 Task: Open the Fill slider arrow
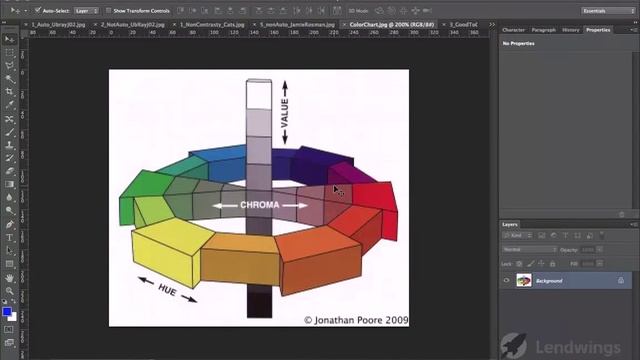pyautogui.click(x=599, y=264)
